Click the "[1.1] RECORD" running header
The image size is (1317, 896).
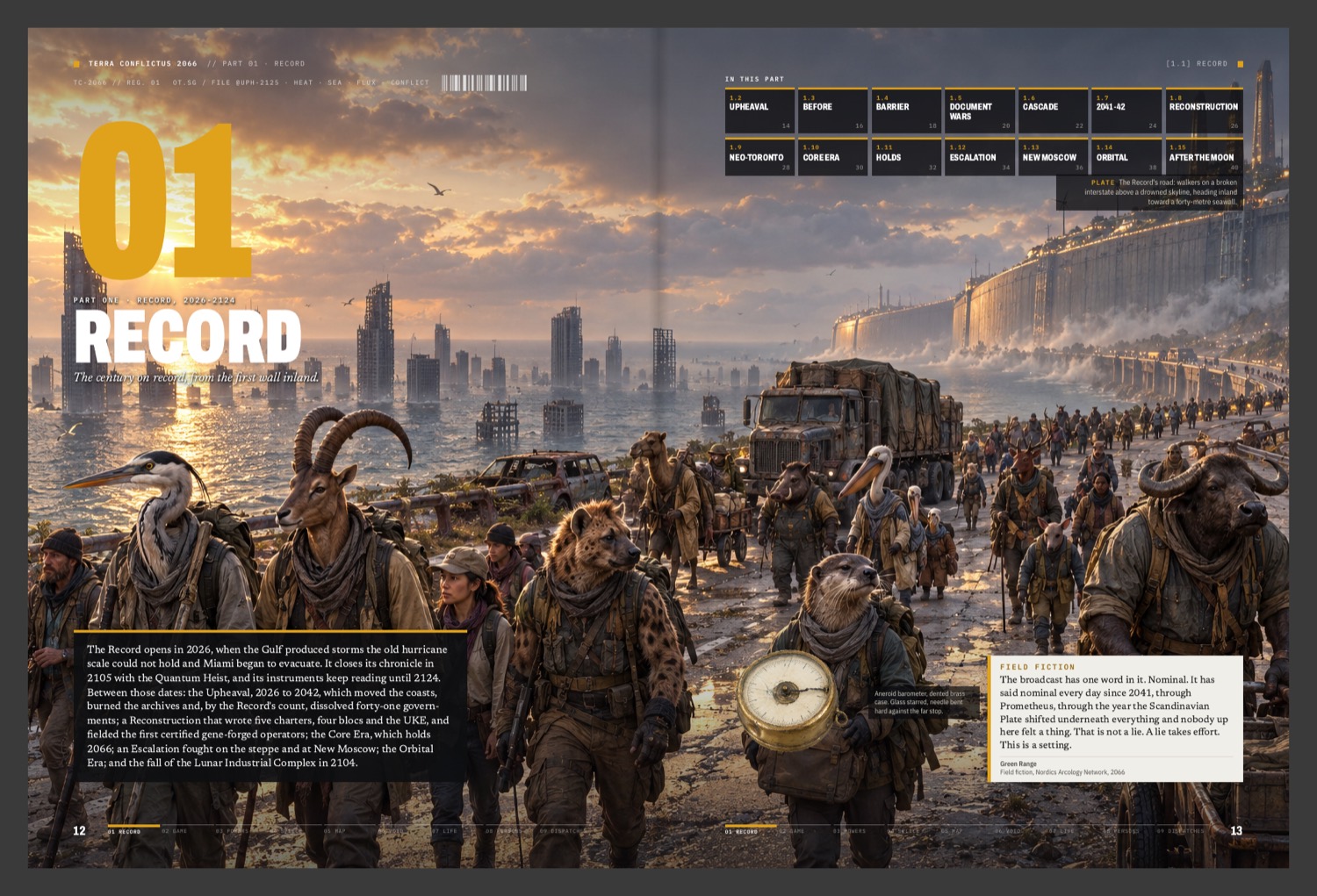coord(1197,63)
